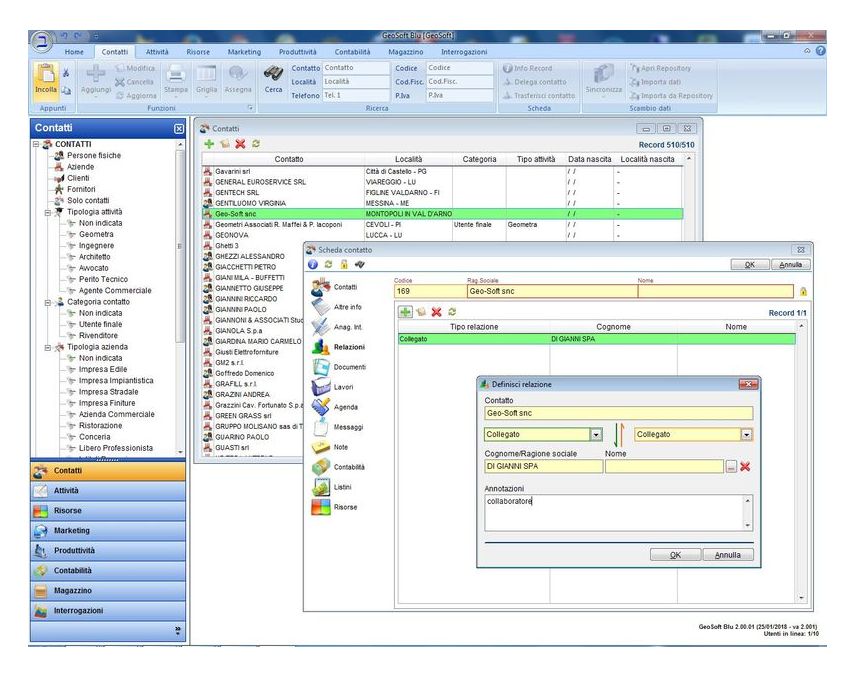Click the Stampa printer icon
The height and width of the screenshot is (678, 856).
[175, 73]
